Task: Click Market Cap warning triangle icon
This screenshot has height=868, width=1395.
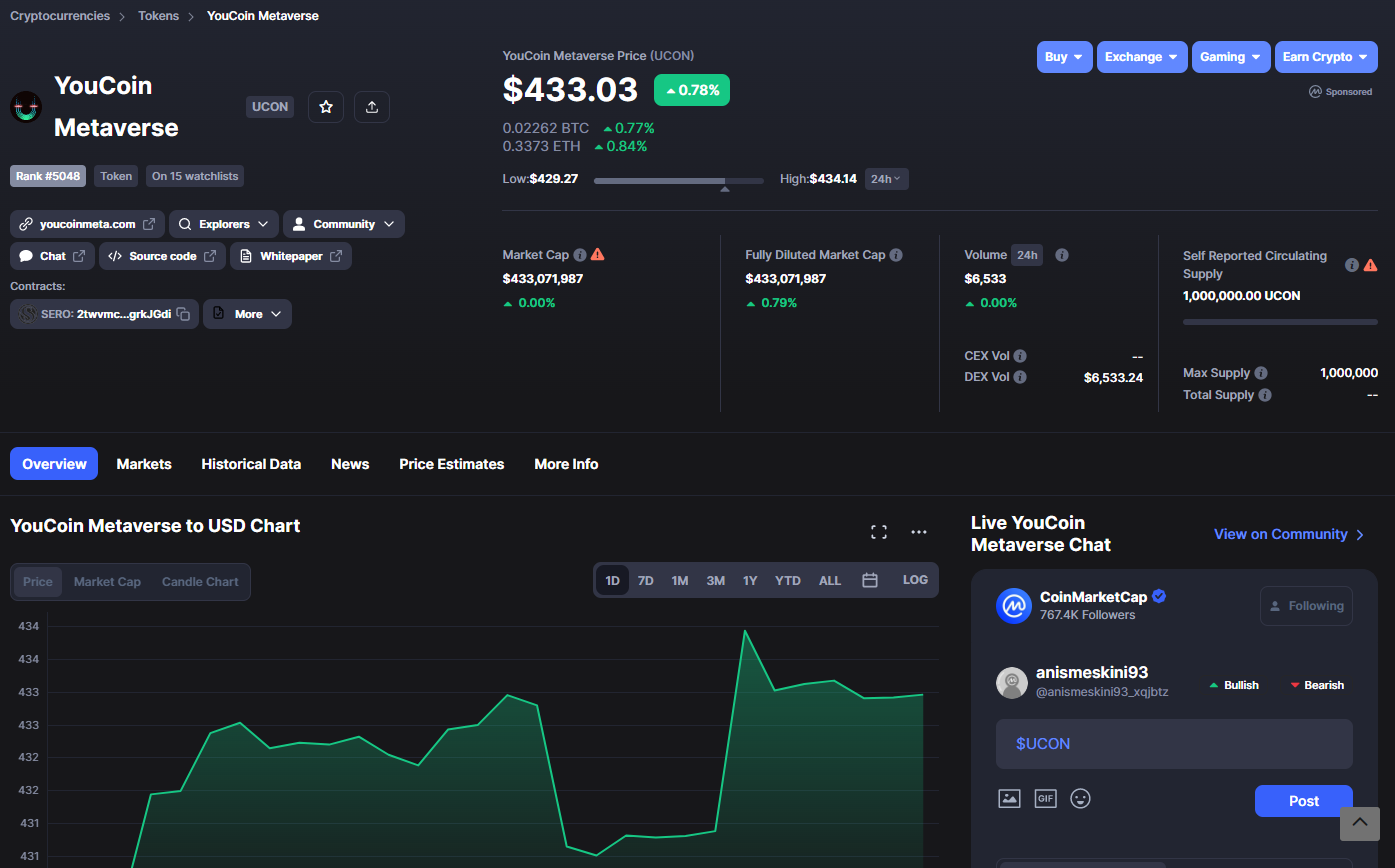Action: pyautogui.click(x=597, y=254)
